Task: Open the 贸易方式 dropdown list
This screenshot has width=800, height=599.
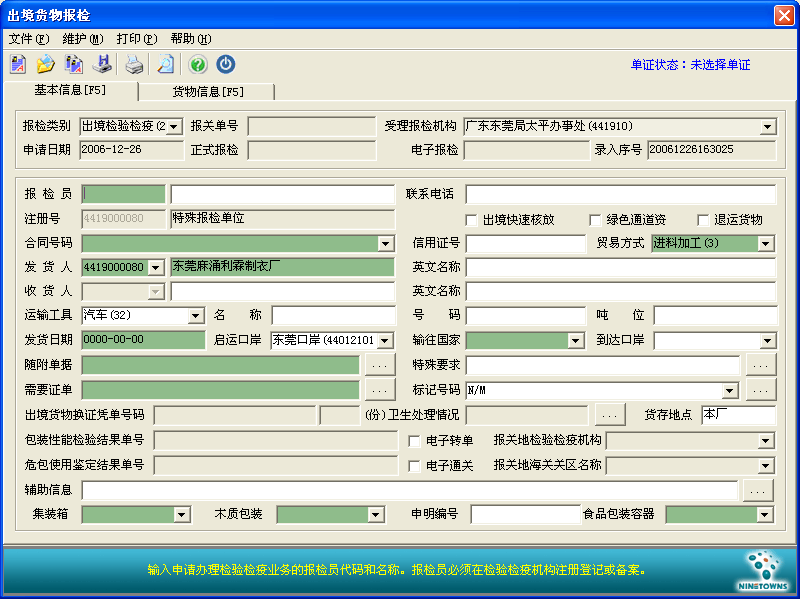Action: (765, 244)
